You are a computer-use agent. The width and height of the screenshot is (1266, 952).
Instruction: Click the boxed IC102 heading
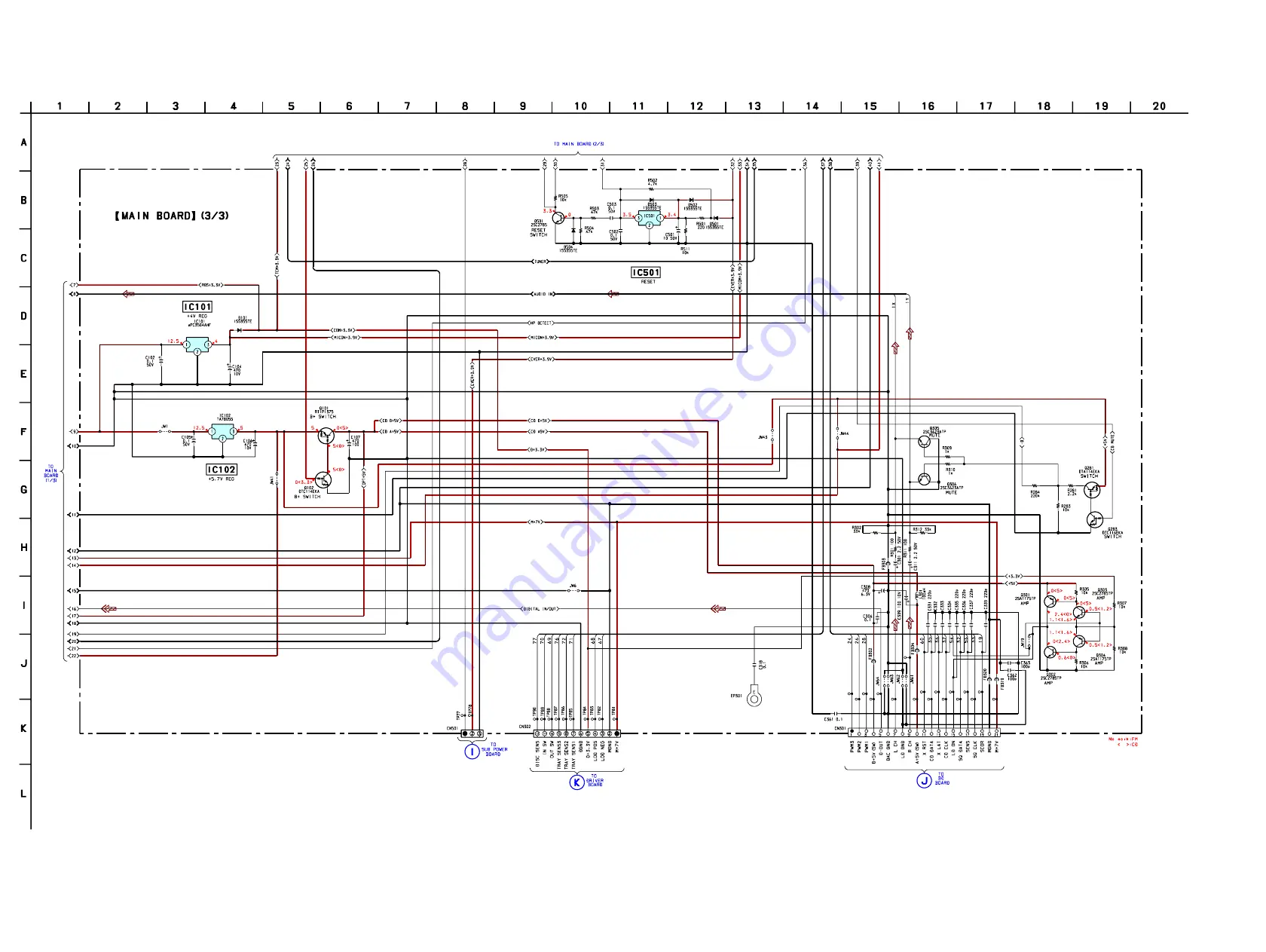222,470
